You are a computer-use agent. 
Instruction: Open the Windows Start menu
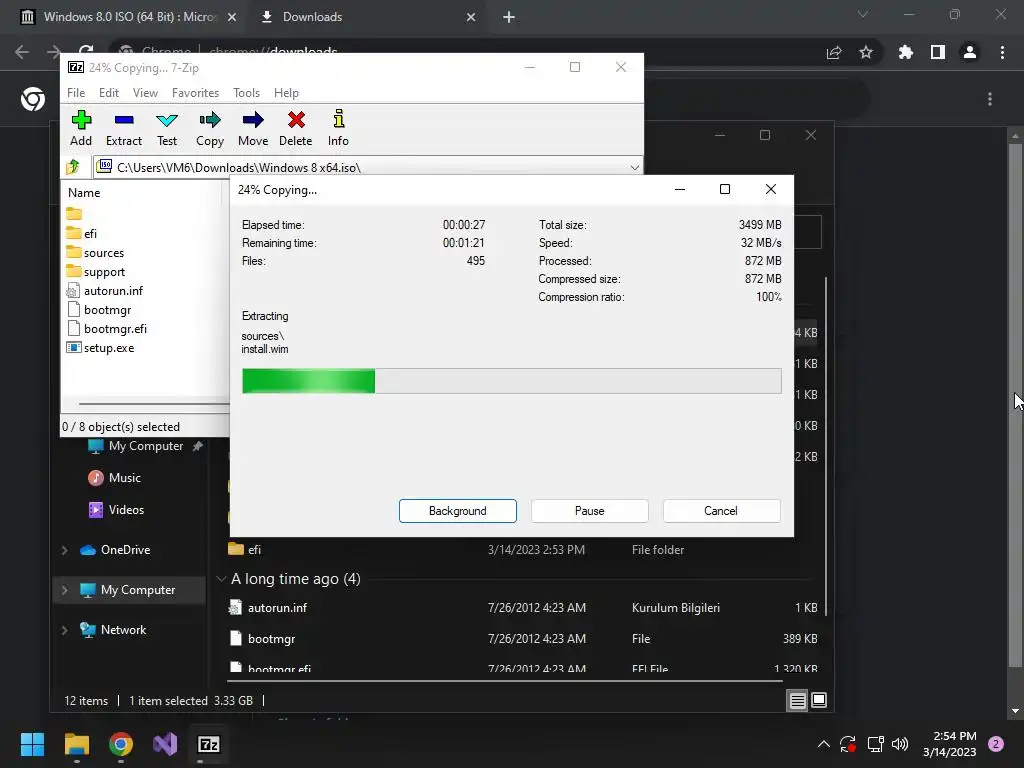pos(32,744)
